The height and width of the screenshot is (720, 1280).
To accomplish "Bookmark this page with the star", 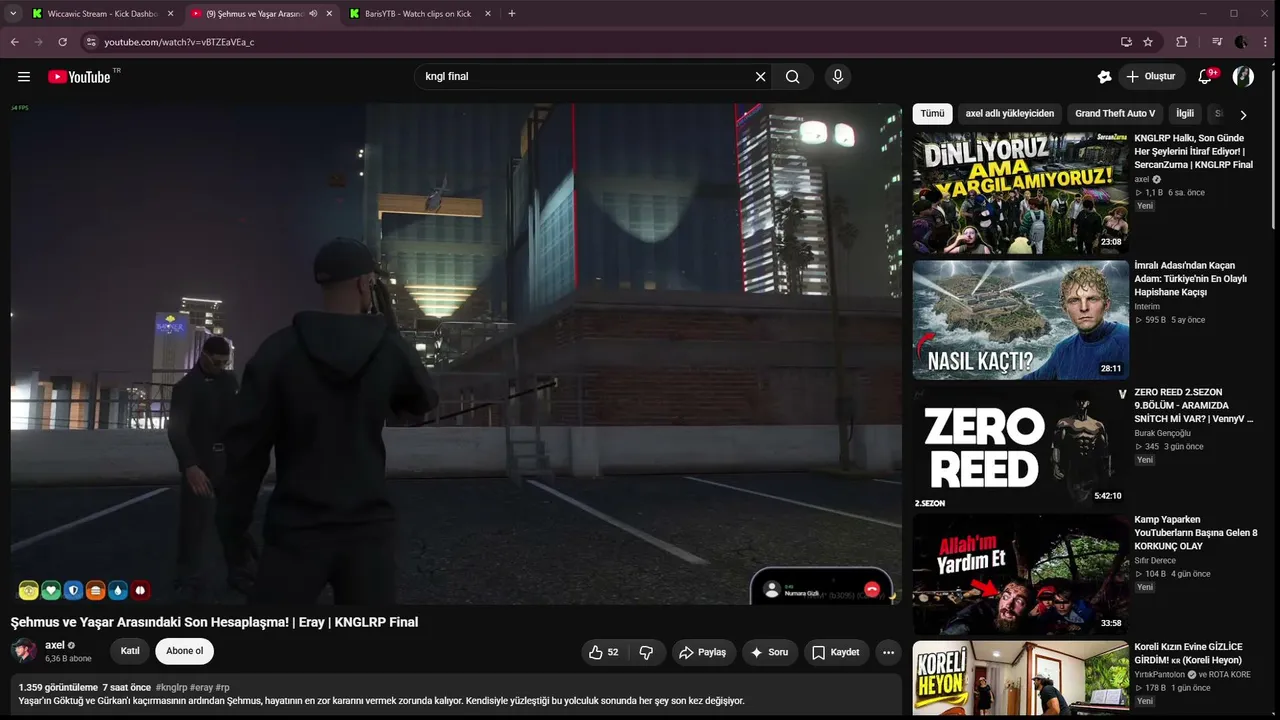I will coord(1148,42).
